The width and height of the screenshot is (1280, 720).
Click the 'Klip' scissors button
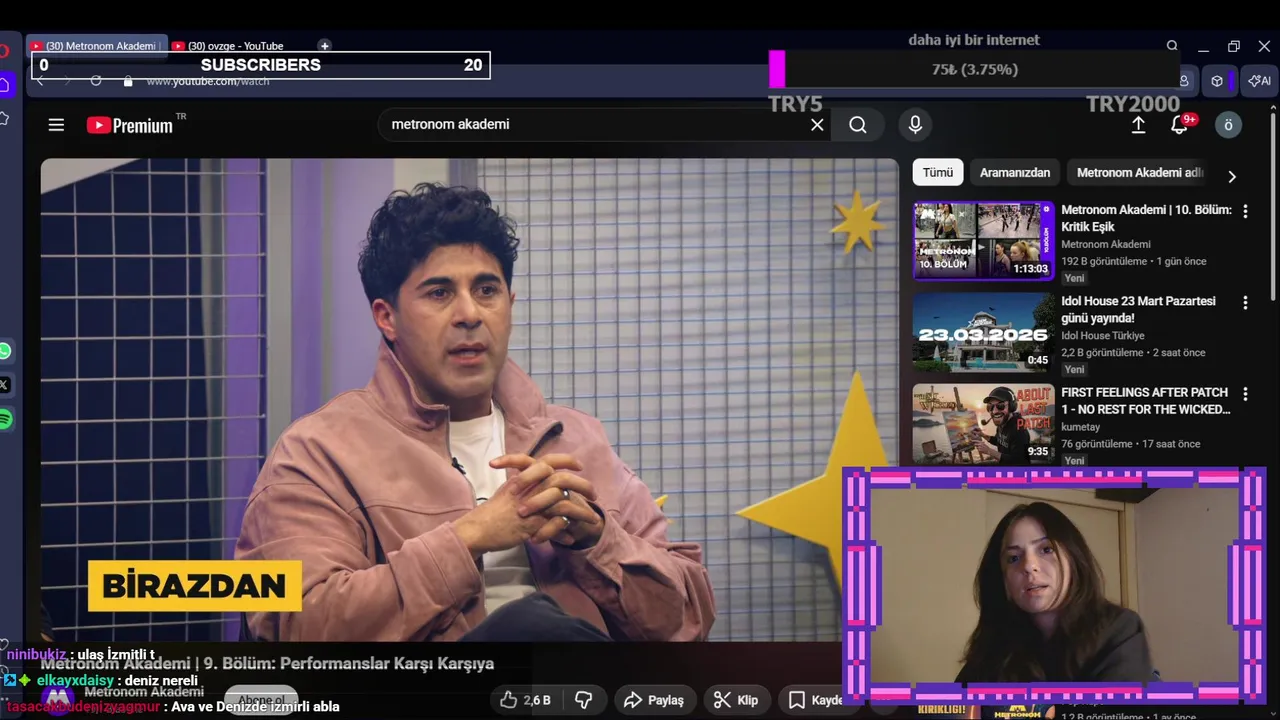736,700
